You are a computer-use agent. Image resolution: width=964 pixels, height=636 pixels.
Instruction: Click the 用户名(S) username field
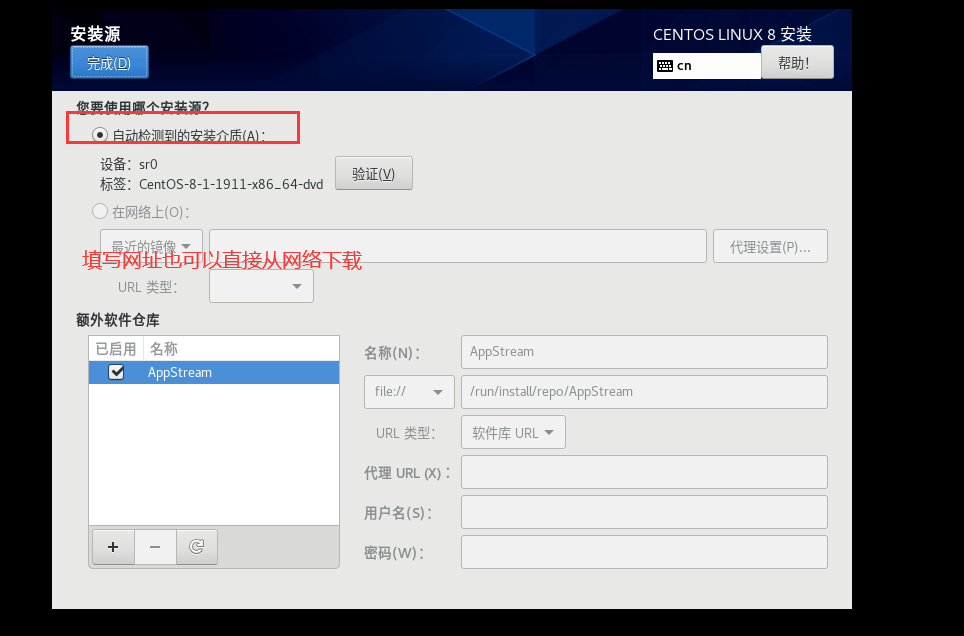(644, 512)
